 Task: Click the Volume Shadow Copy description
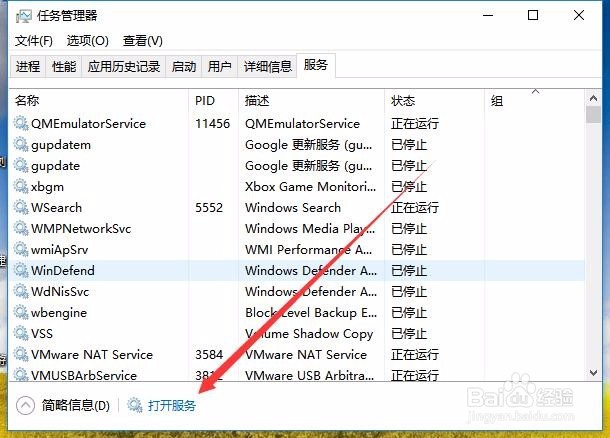point(309,334)
